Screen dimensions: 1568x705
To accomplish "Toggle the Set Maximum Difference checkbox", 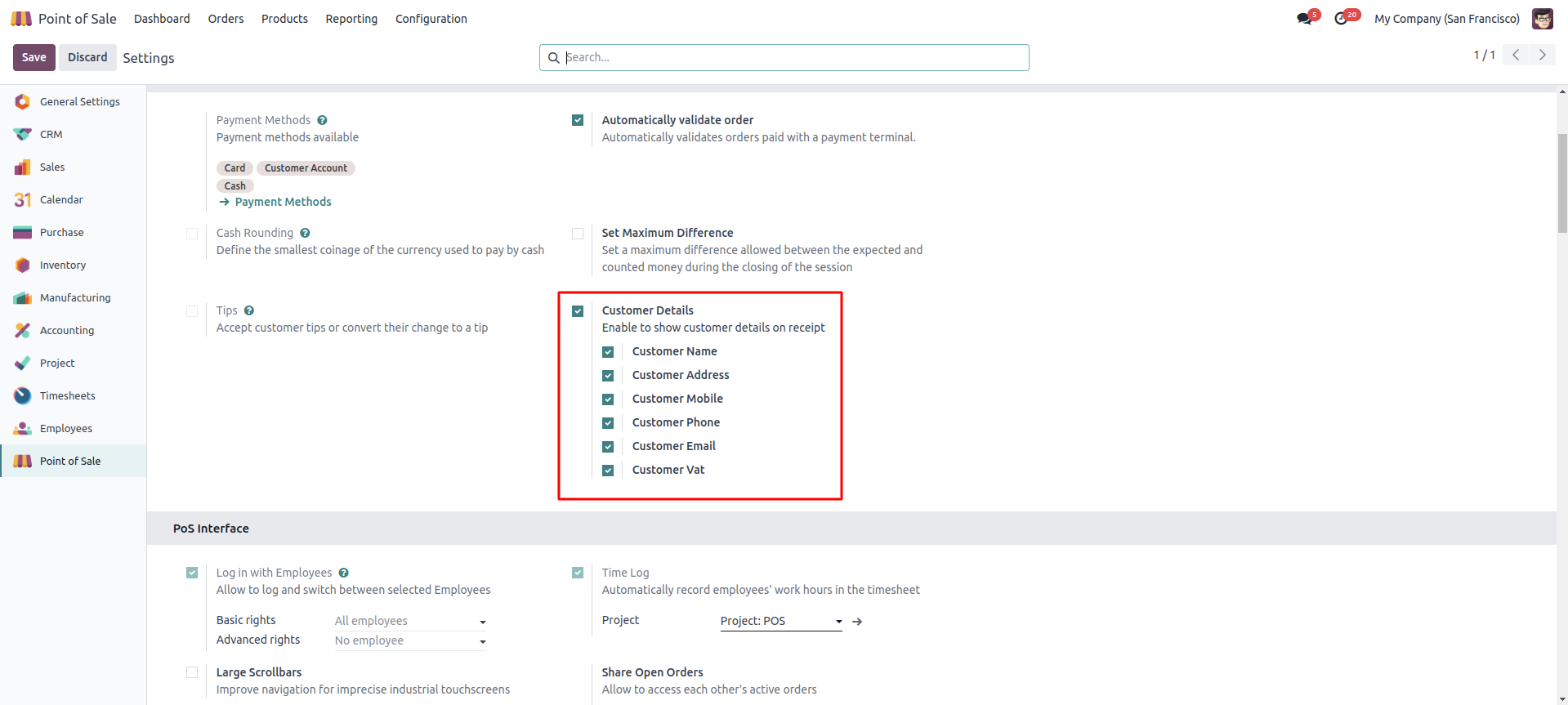I will [x=578, y=234].
